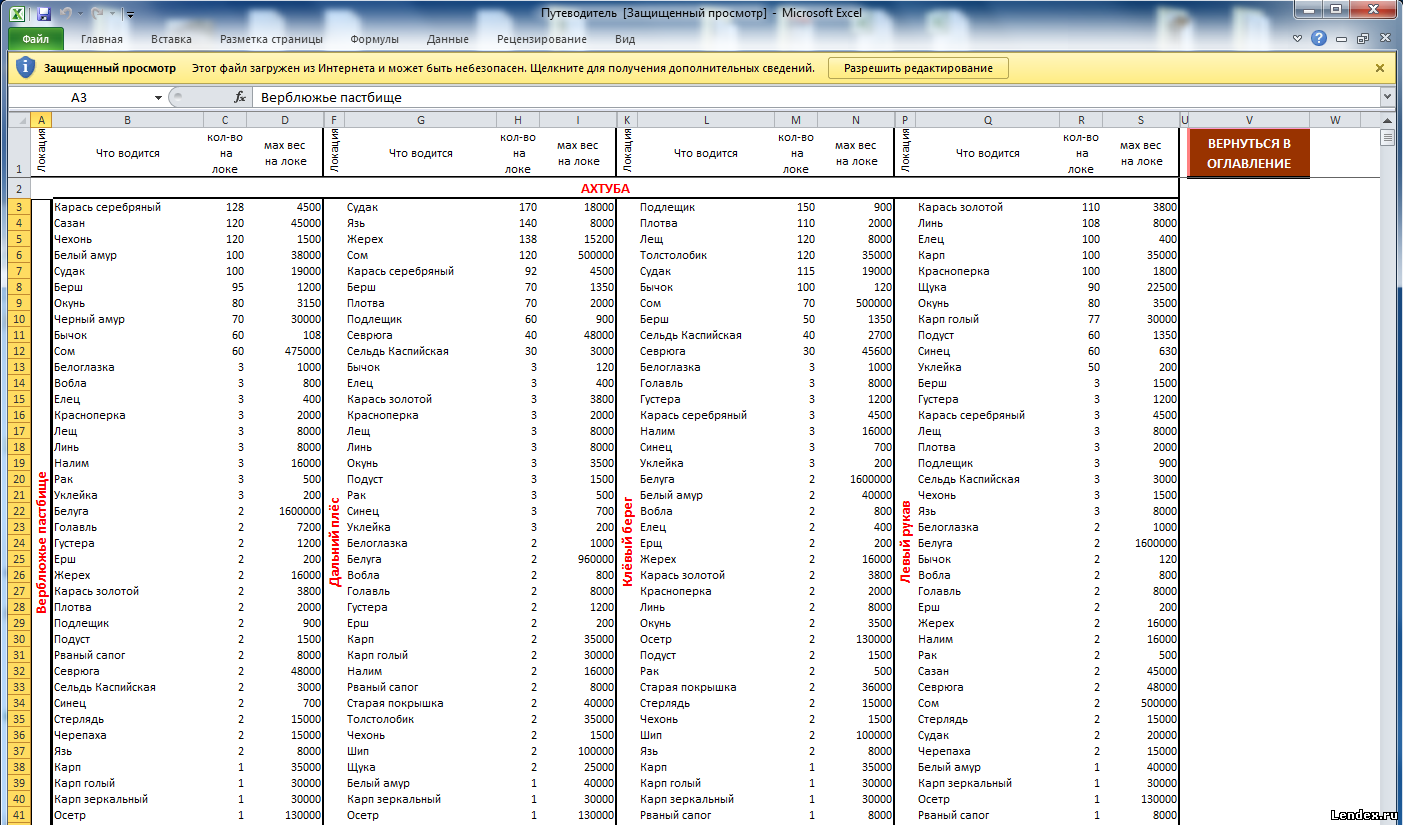
Task: Select column Q header
Action: pos(987,119)
